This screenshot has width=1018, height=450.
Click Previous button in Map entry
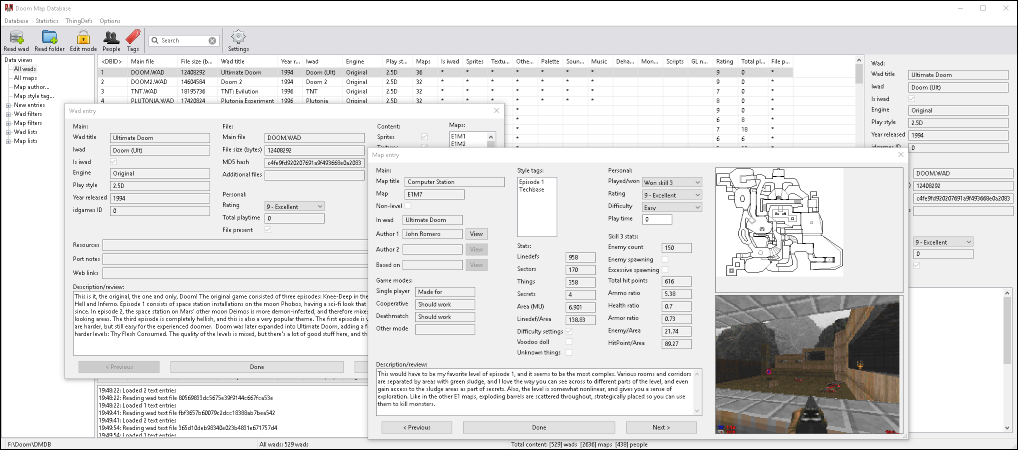(x=417, y=428)
